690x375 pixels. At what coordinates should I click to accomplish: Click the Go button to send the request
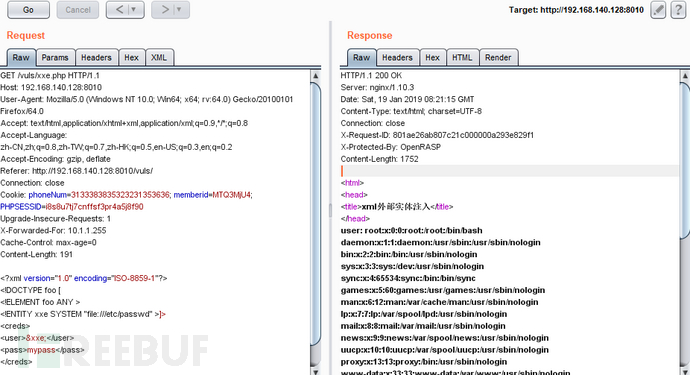[28, 10]
